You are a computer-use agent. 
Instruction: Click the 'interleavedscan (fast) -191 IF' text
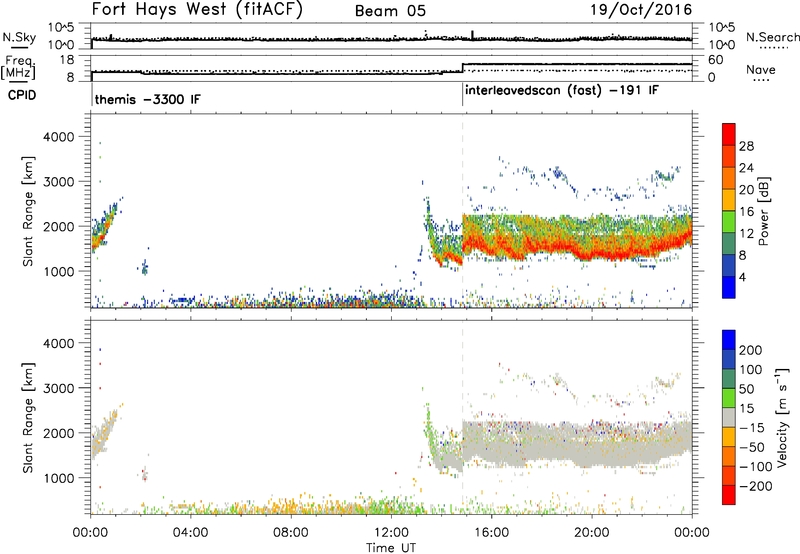(562, 91)
